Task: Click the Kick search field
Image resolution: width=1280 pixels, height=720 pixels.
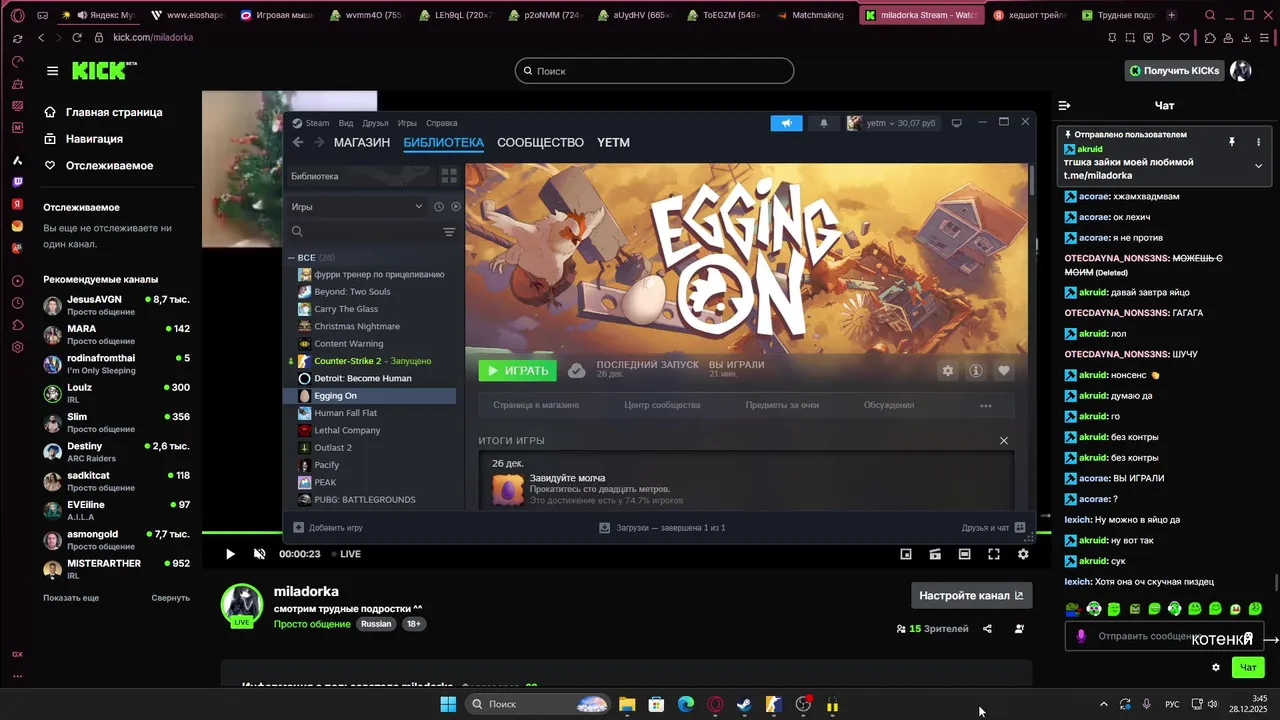Action: pos(654,71)
